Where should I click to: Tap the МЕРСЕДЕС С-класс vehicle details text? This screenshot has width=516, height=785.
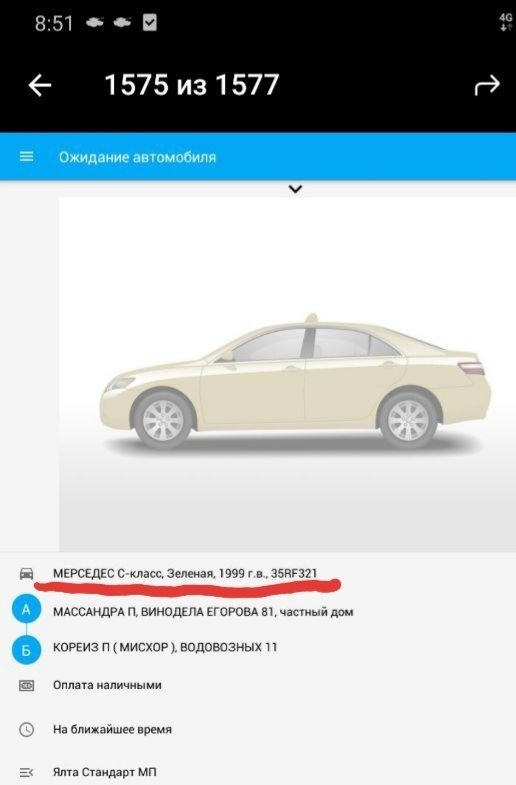(x=185, y=574)
